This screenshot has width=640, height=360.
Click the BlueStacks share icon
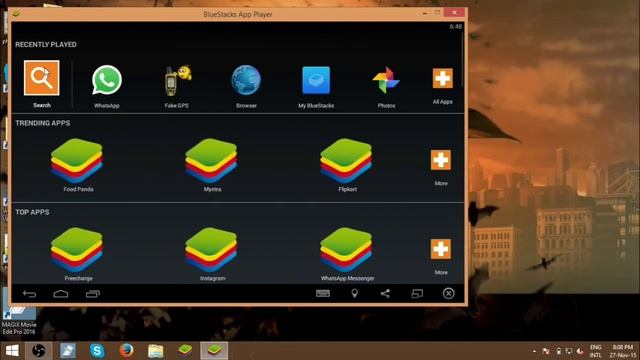click(x=385, y=293)
